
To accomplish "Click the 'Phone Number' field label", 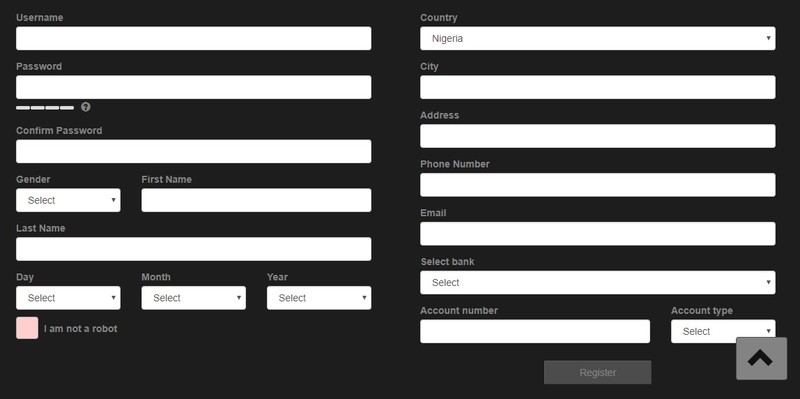I will 455,164.
